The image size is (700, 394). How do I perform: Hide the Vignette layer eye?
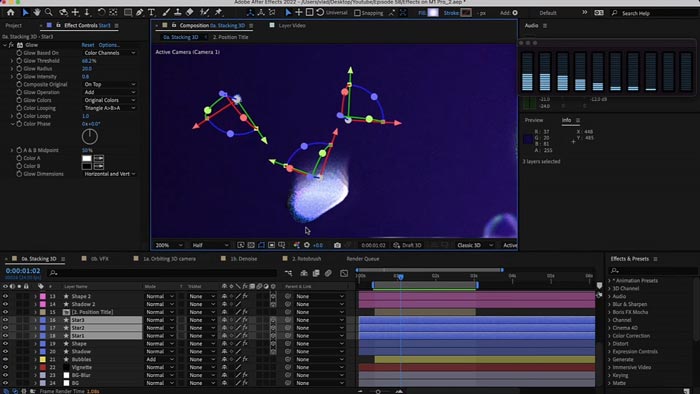(x=5, y=367)
